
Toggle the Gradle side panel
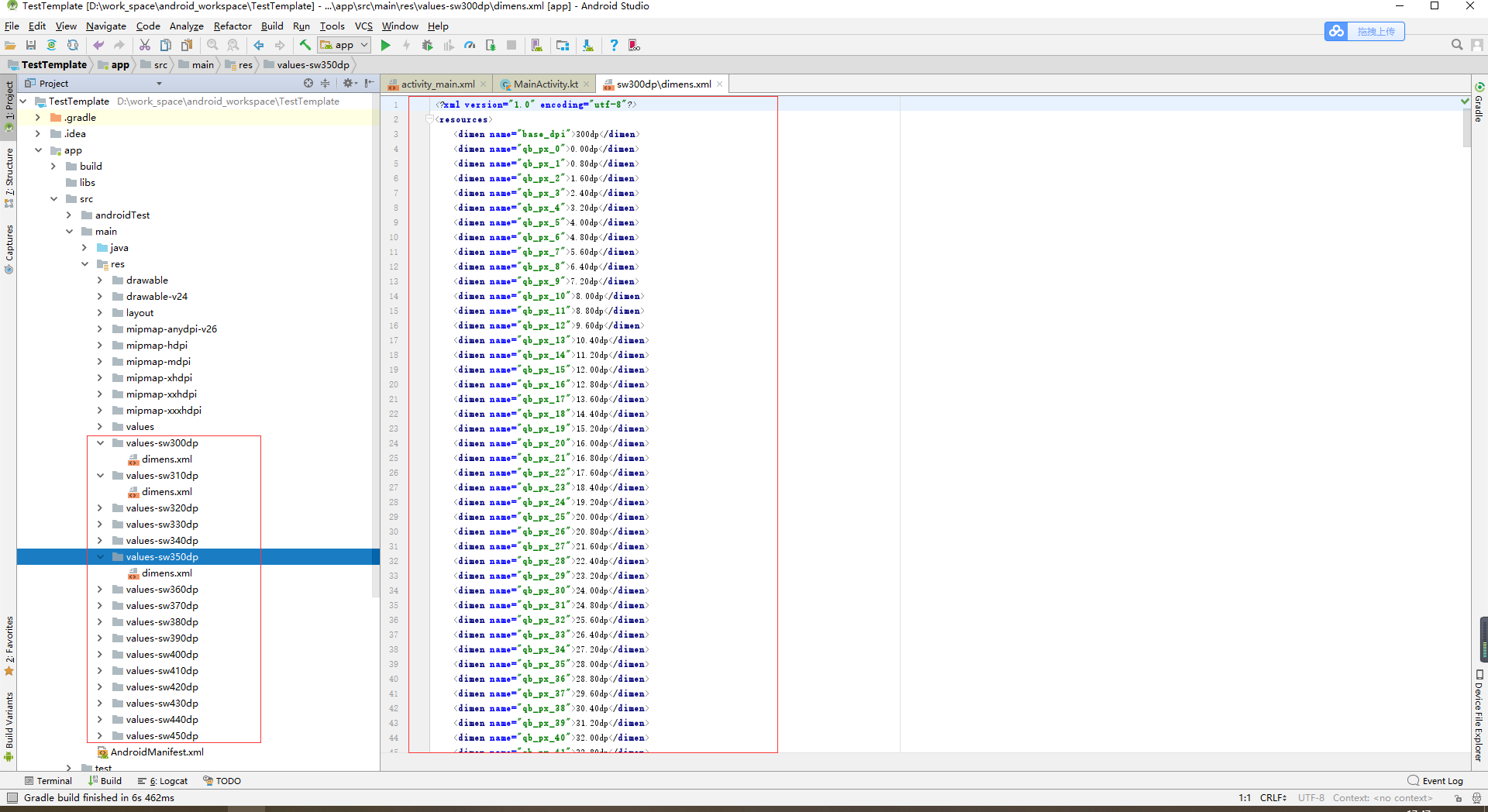pyautogui.click(x=1479, y=102)
